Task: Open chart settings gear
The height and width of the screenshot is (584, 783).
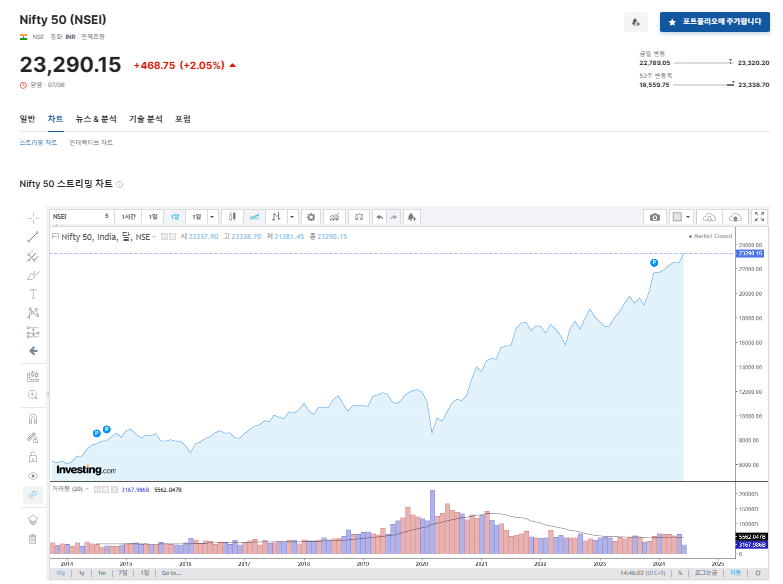Action: [311, 217]
